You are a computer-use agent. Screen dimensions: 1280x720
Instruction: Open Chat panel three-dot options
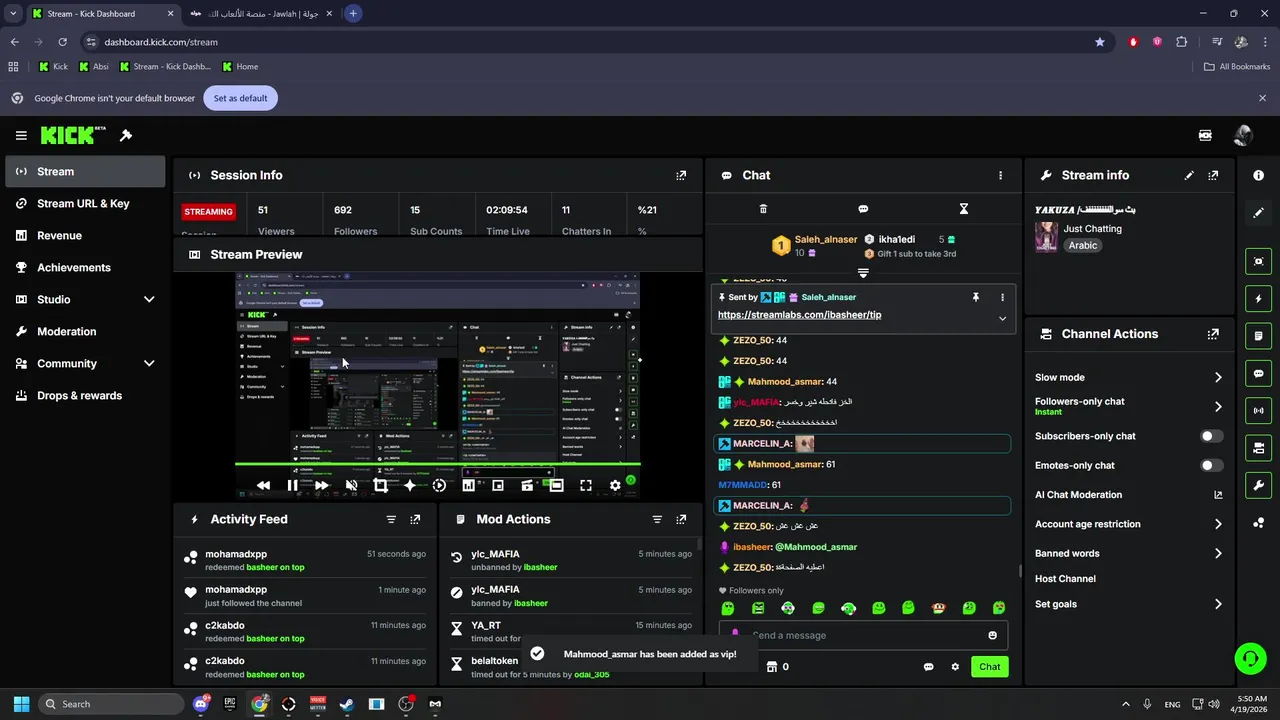(1000, 175)
